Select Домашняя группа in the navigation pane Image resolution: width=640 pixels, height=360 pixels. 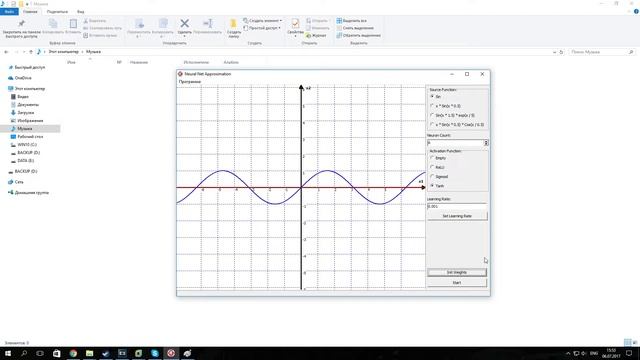click(x=31, y=193)
